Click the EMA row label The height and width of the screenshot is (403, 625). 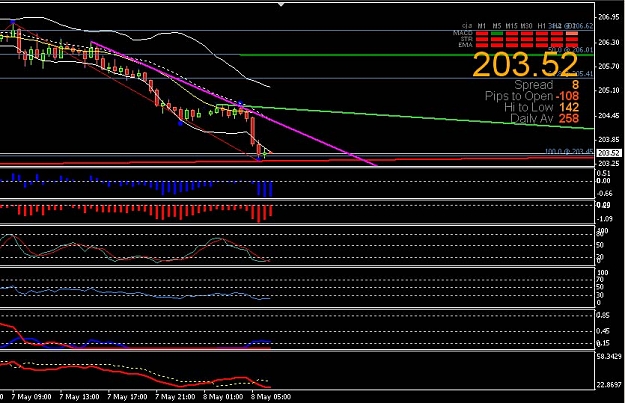(x=466, y=45)
